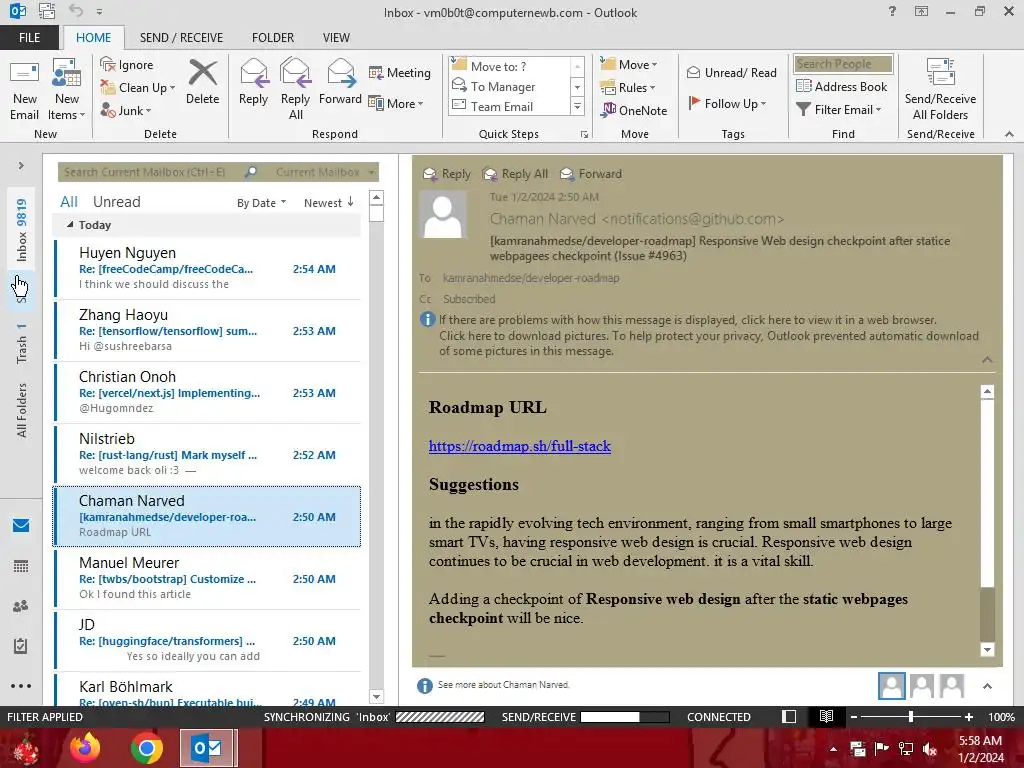Open the By Date sort dropdown
The width and height of the screenshot is (1024, 768).
pos(261,203)
